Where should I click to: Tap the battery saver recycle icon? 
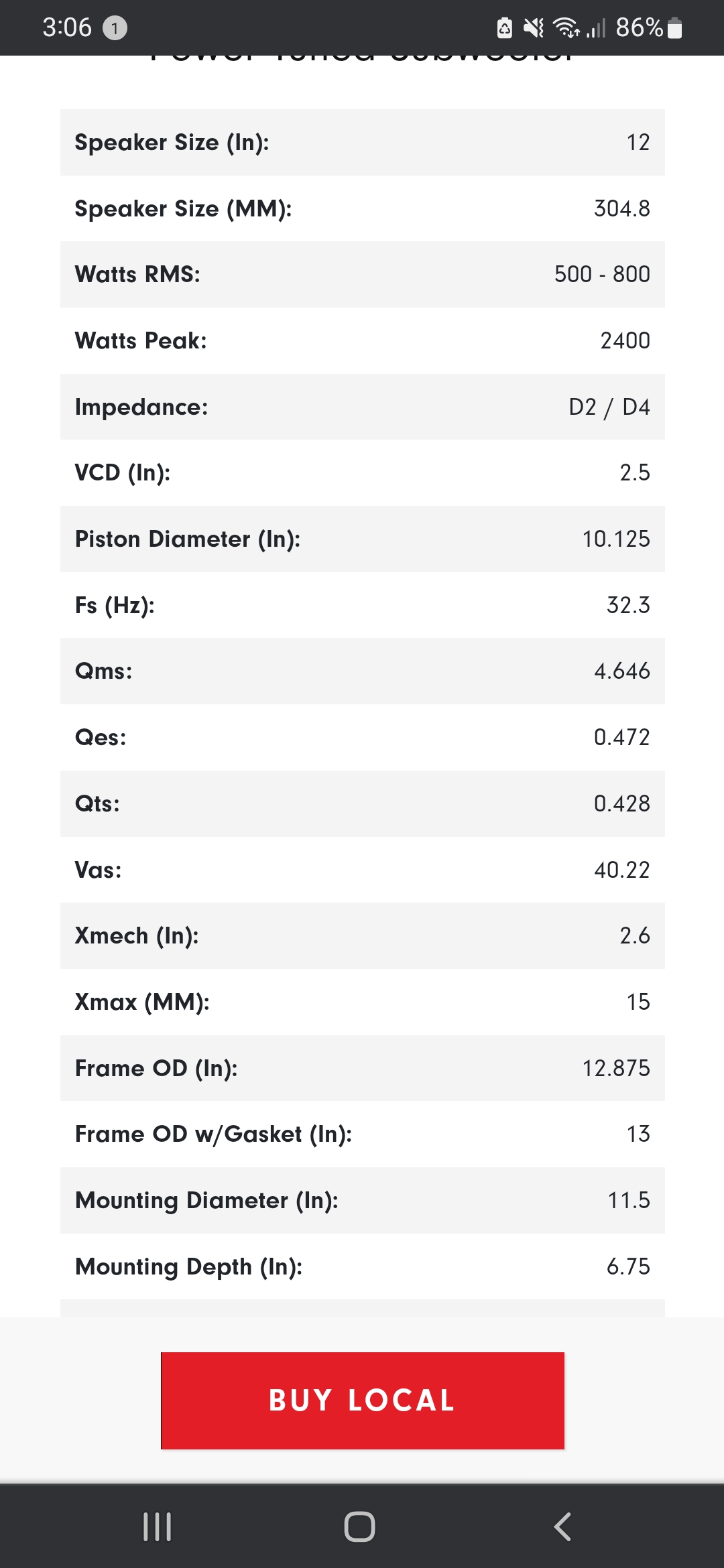505,28
